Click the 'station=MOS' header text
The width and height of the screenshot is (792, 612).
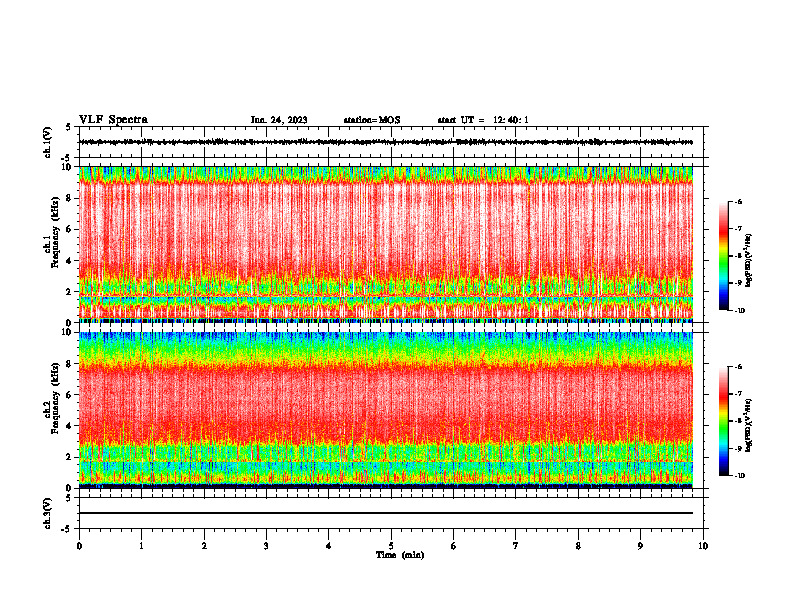372,120
